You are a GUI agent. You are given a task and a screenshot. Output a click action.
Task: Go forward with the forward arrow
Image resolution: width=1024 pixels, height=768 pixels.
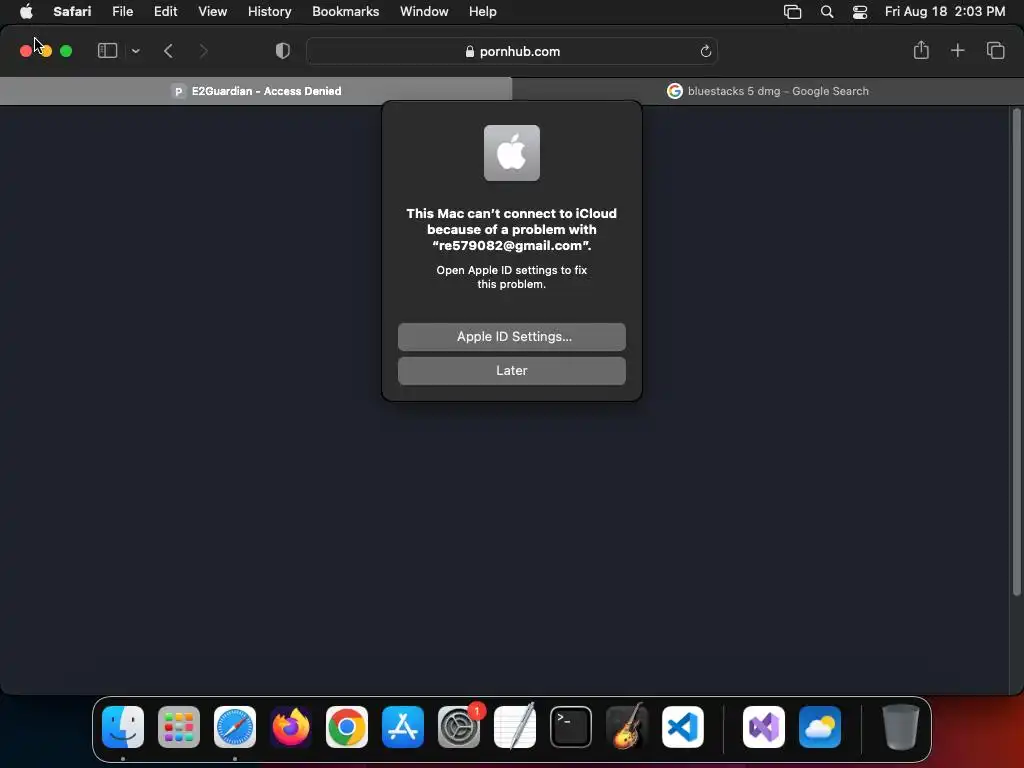click(x=203, y=51)
